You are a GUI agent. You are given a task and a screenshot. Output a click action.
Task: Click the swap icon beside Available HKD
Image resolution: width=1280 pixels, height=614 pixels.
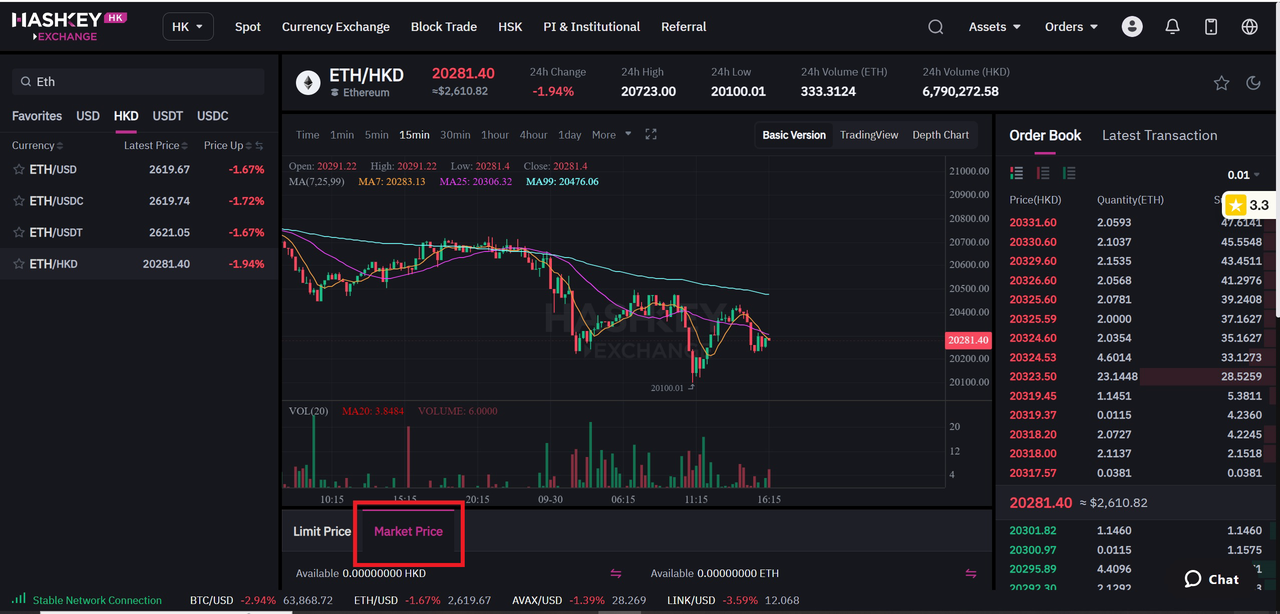[x=616, y=573]
